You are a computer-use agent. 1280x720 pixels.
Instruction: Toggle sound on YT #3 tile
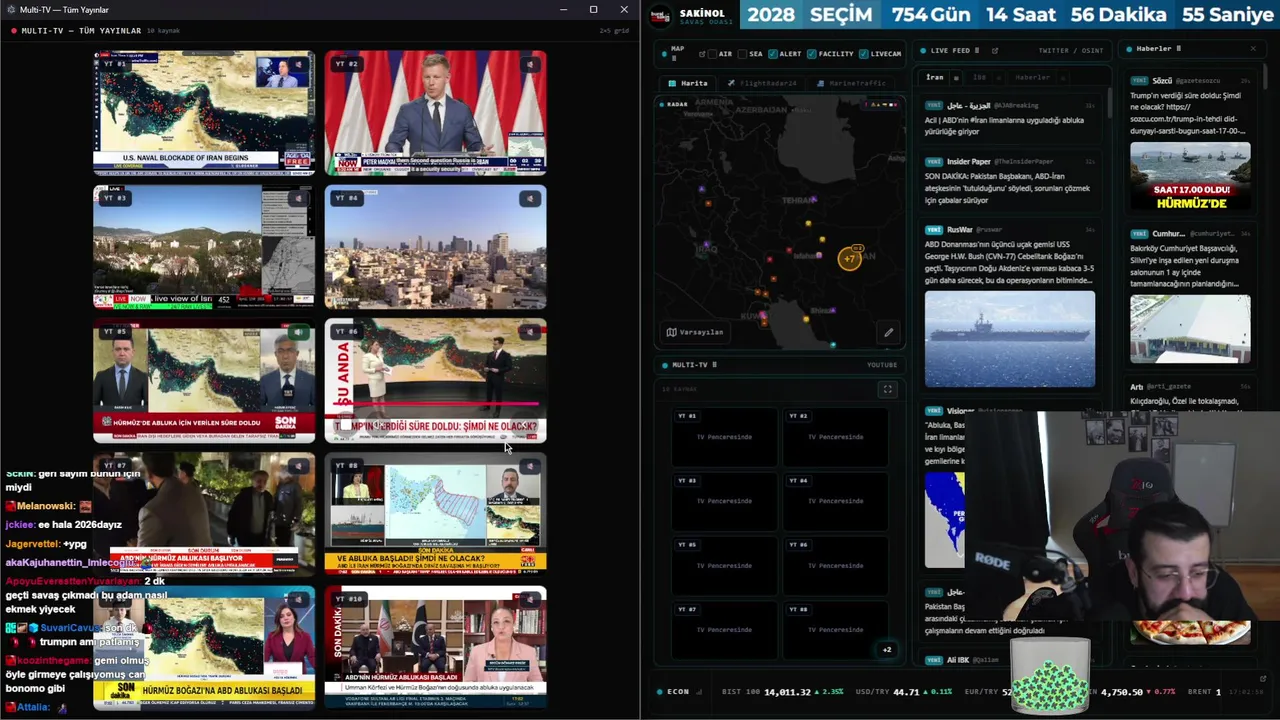point(298,199)
